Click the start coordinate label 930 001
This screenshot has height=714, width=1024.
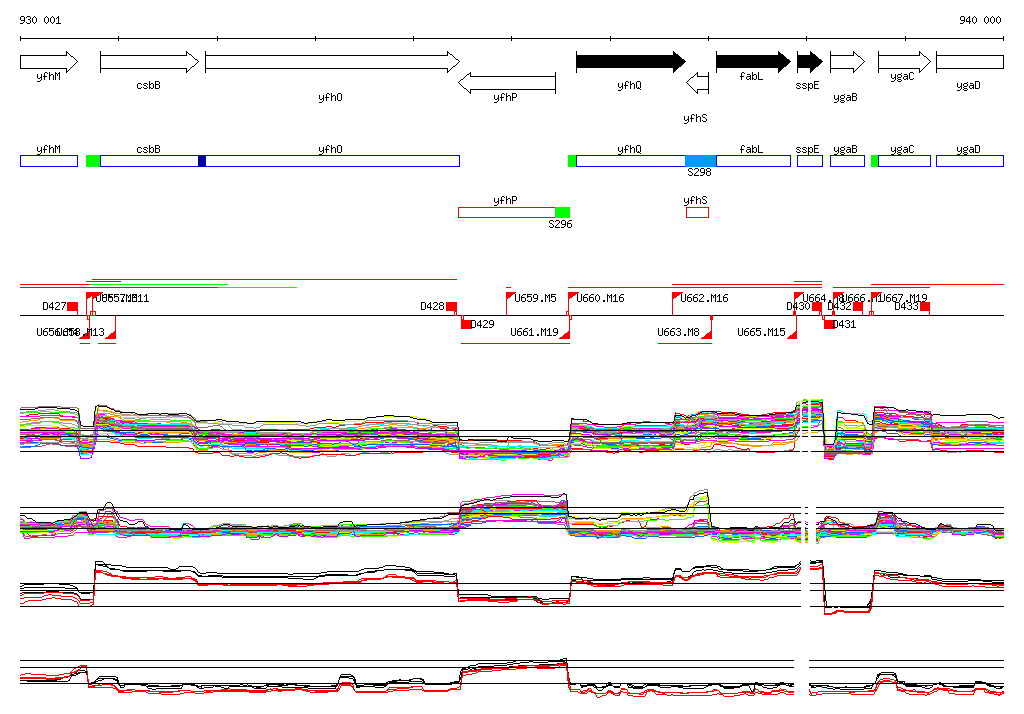coord(40,20)
